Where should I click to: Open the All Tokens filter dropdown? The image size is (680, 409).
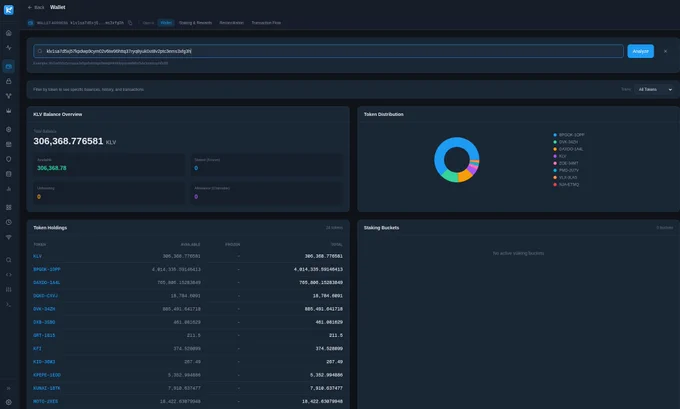coord(655,89)
